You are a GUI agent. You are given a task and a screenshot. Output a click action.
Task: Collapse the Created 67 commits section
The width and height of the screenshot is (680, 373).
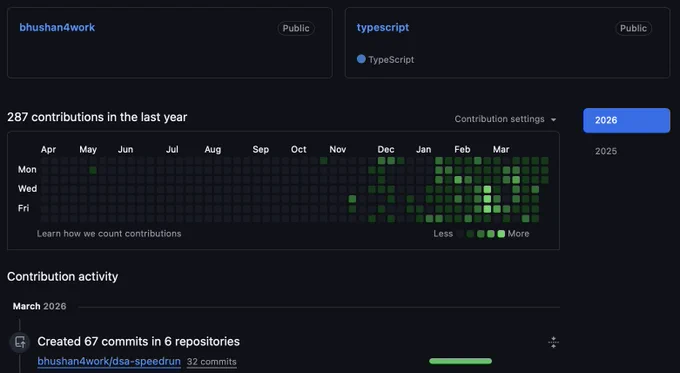pos(553,342)
